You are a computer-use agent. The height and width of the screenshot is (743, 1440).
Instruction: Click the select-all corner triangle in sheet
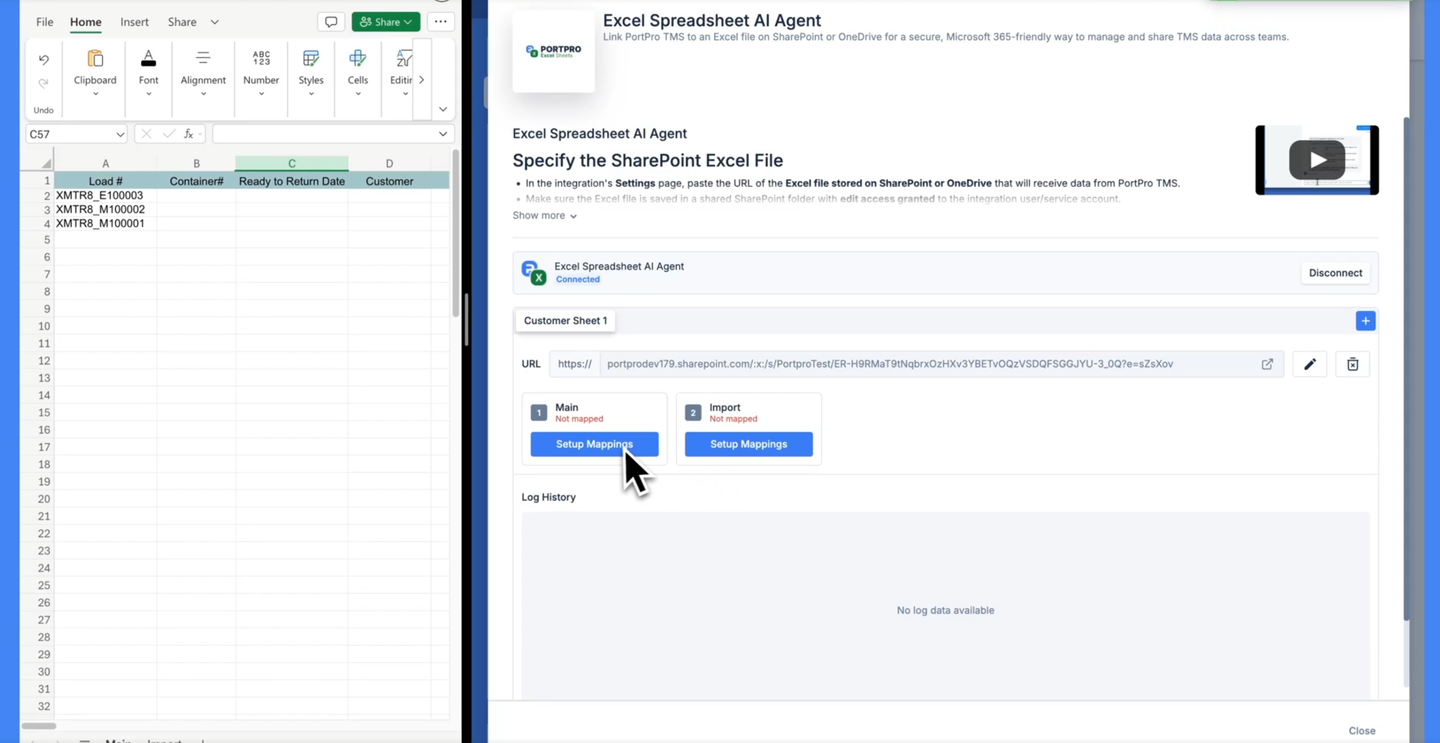46,163
